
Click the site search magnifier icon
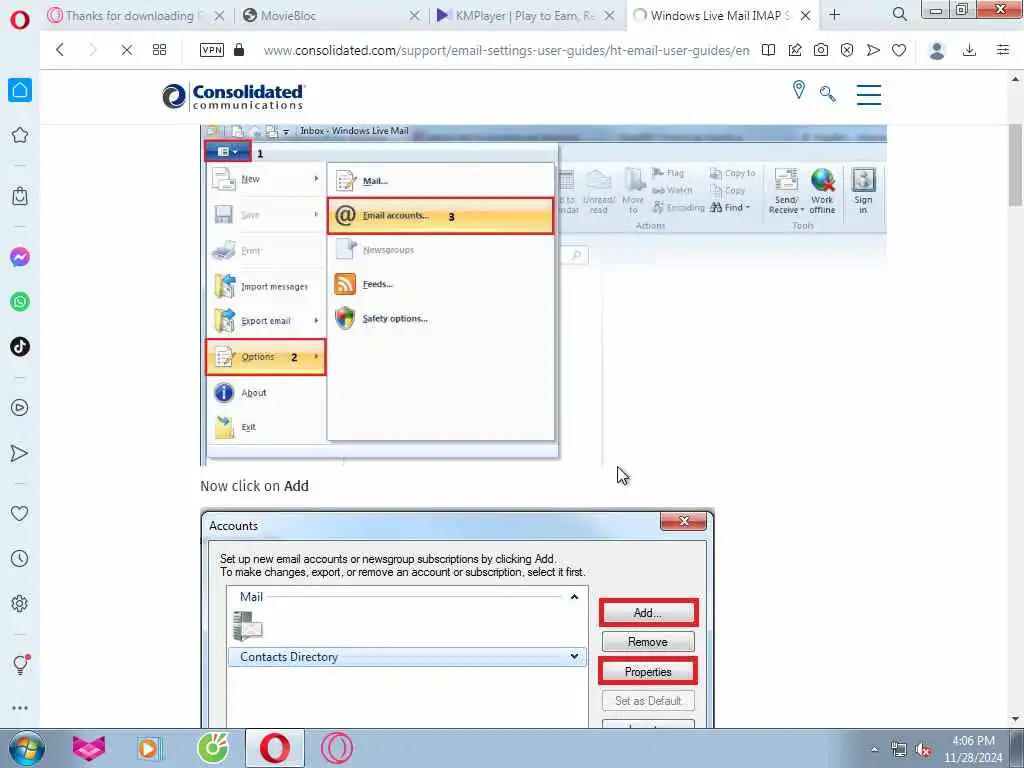tap(827, 94)
